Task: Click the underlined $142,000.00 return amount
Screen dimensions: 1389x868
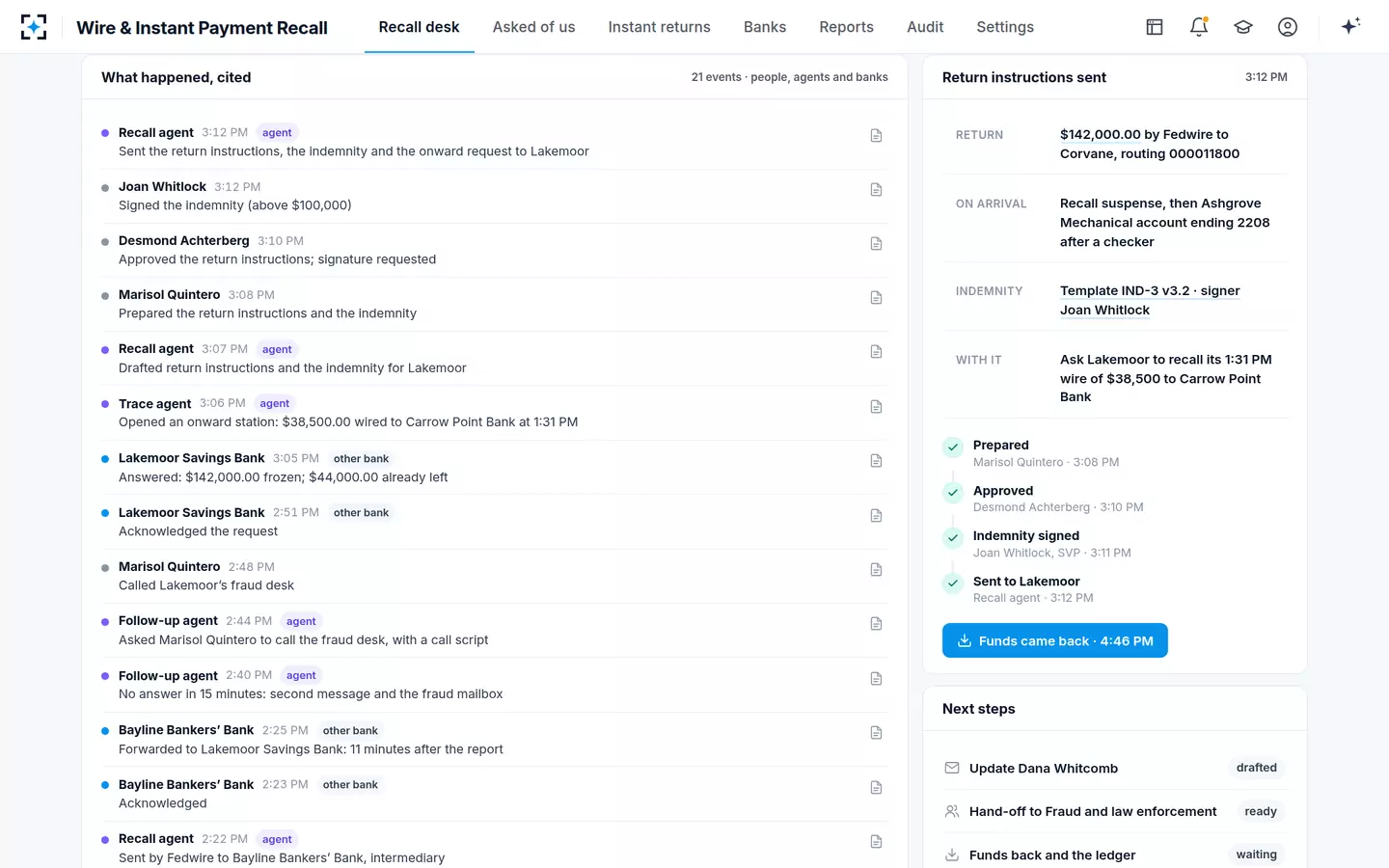Action: (1101, 135)
